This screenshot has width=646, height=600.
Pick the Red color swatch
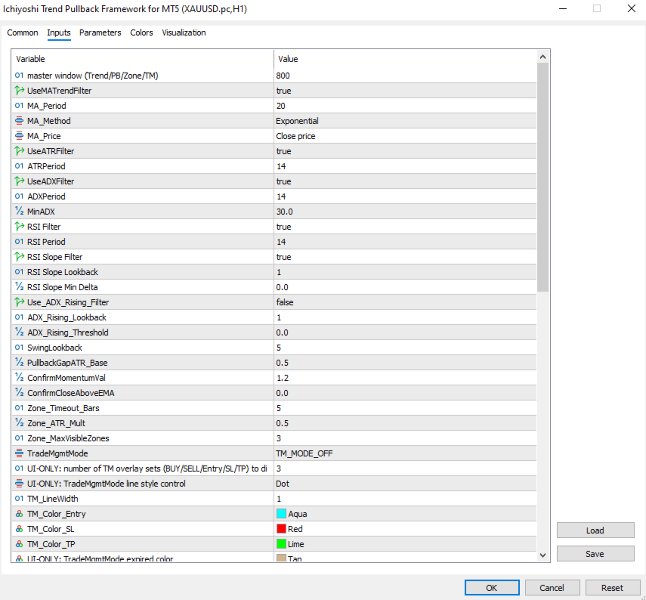[x=281, y=529]
